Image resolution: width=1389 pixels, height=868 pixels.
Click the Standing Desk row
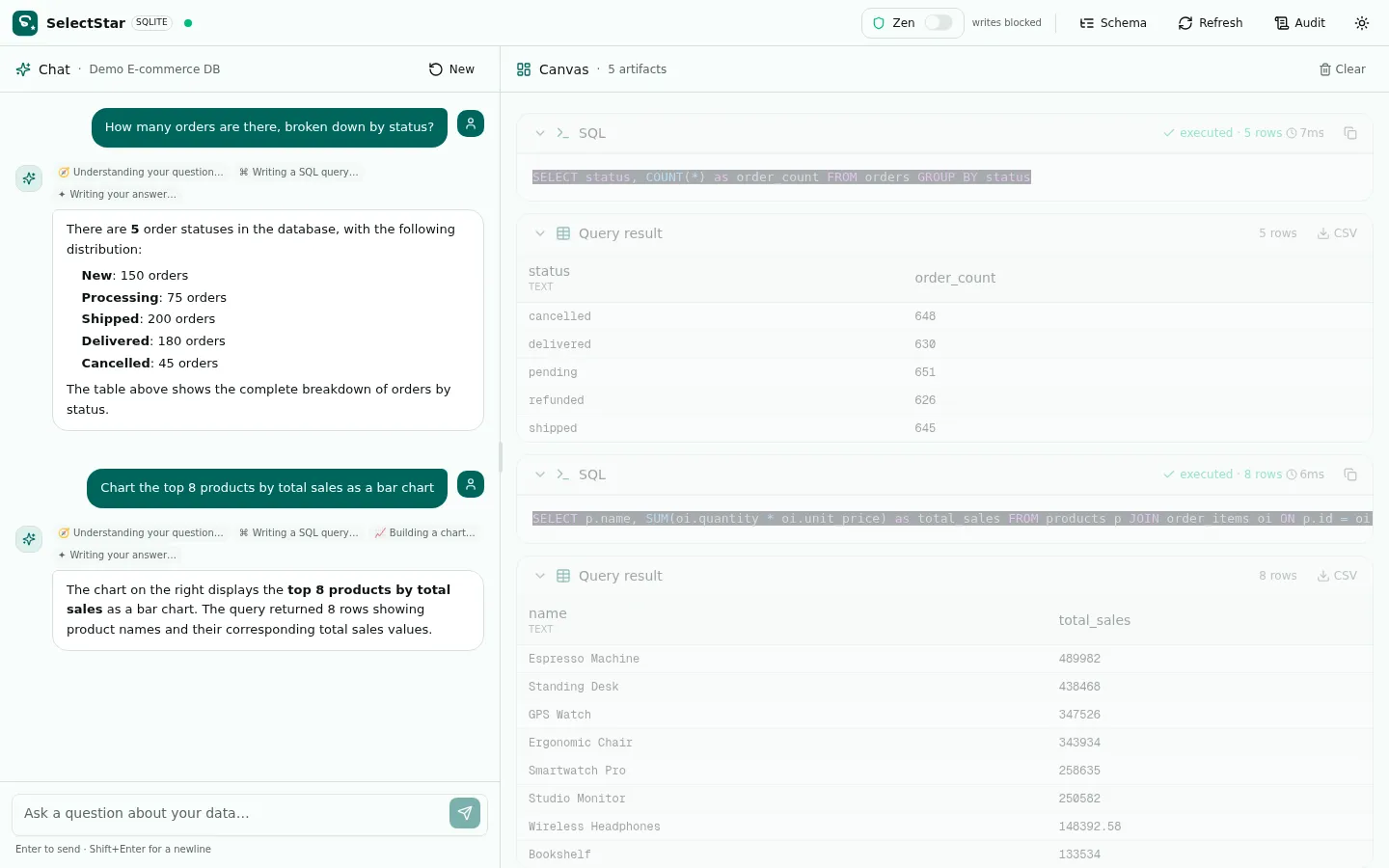tap(944, 687)
